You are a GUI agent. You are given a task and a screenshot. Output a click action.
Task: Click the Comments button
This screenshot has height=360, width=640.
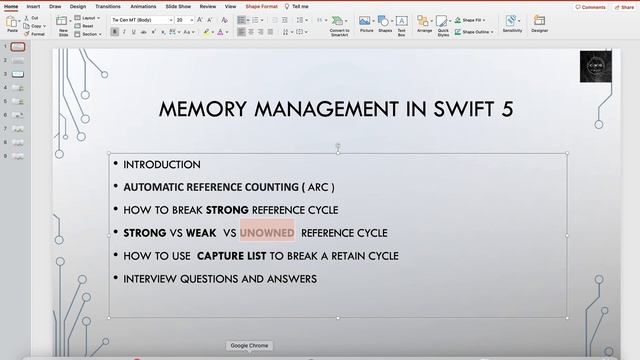590,7
